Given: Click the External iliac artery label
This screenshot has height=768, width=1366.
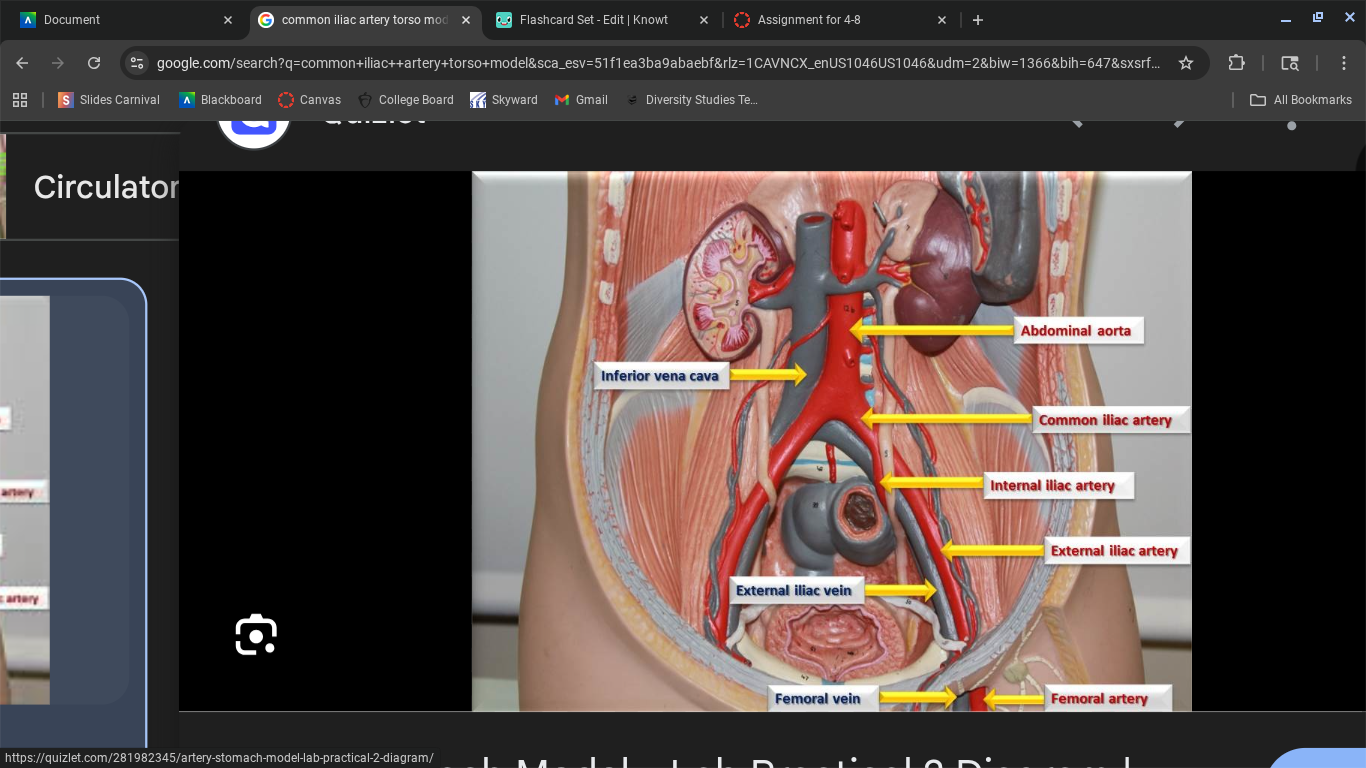Looking at the screenshot, I should click(x=1115, y=551).
